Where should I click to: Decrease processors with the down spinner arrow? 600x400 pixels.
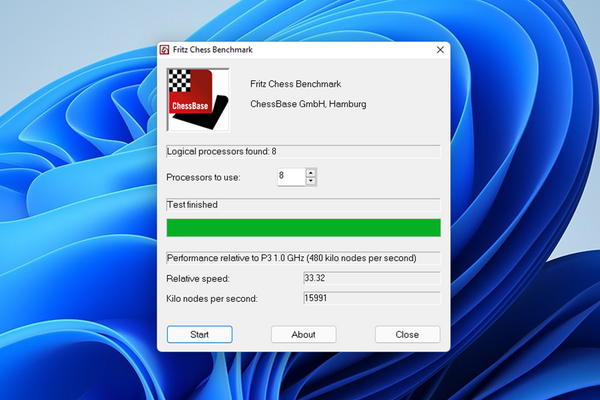(x=311, y=181)
